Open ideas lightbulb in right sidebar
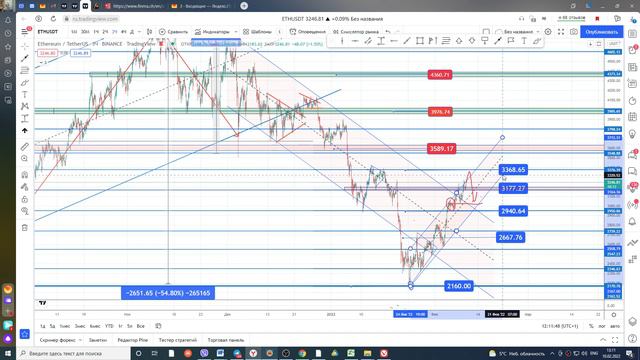This screenshot has height=360, width=640. pos(632,134)
